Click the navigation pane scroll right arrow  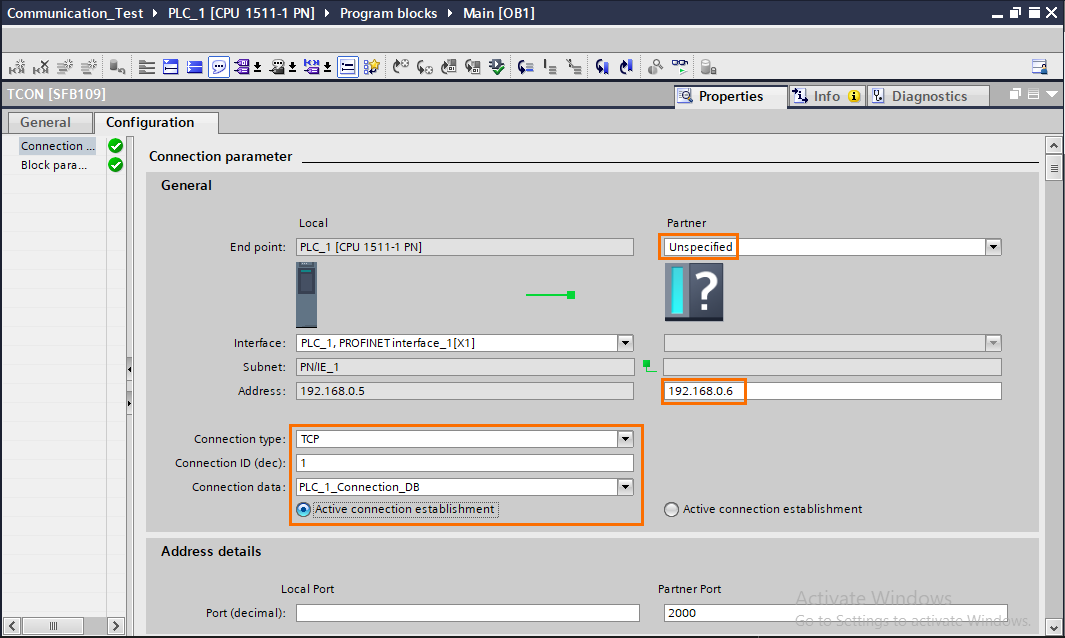tap(115, 626)
